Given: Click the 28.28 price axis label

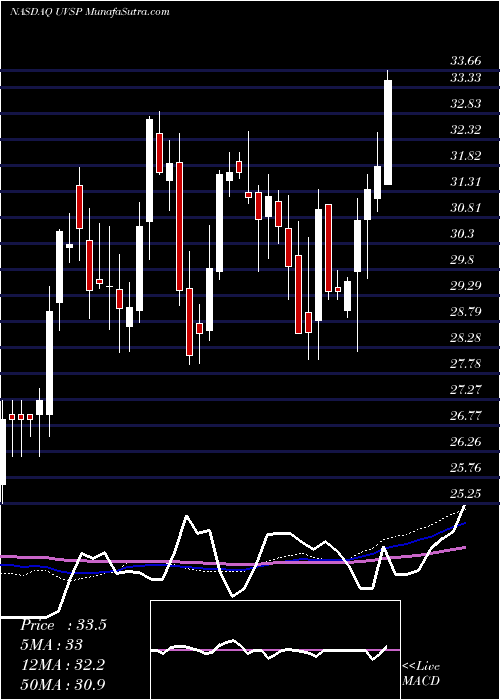Looking at the screenshot, I should (465, 337).
